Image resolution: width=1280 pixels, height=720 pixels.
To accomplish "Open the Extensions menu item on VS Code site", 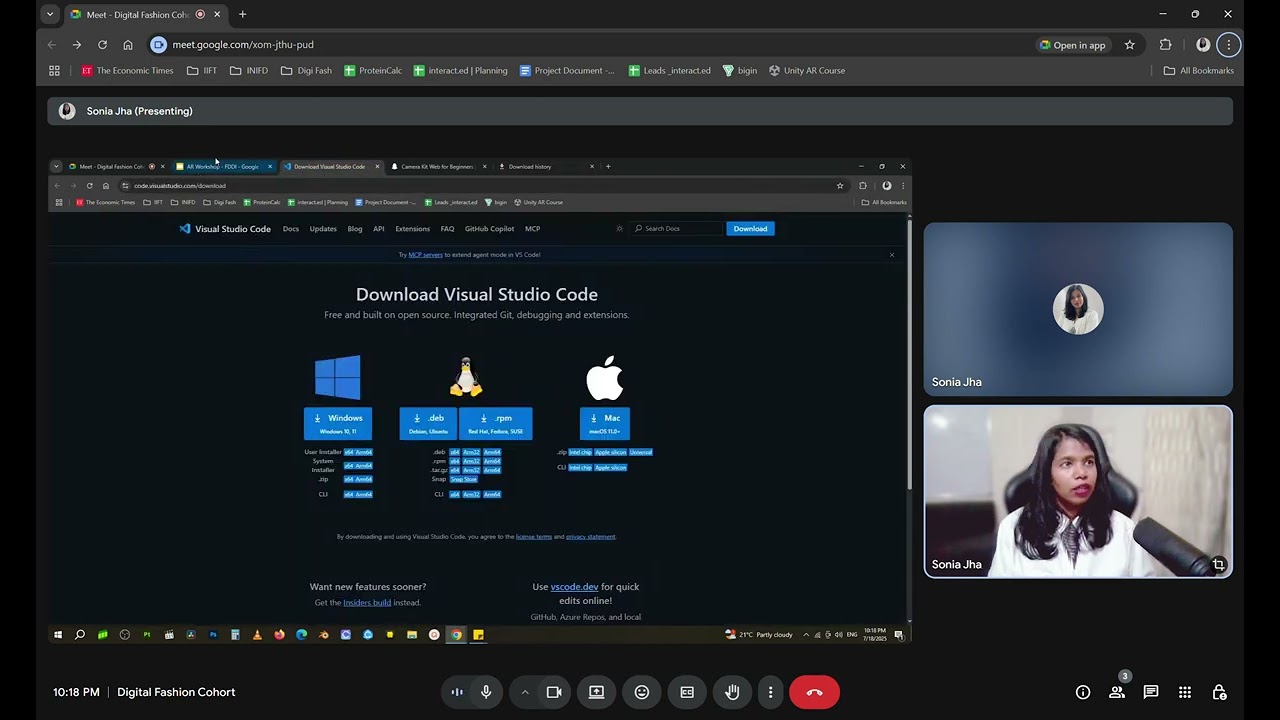I will point(412,229).
